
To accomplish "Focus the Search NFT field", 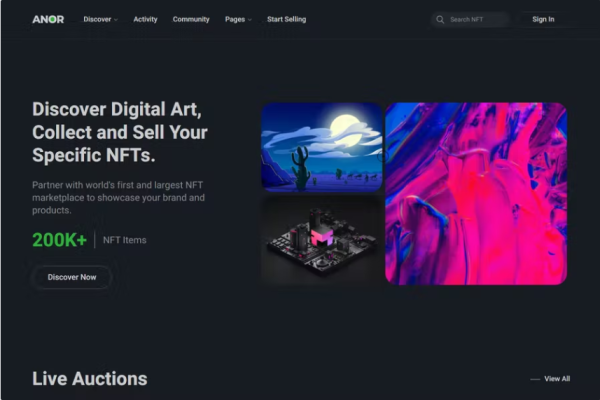I will [x=470, y=20].
